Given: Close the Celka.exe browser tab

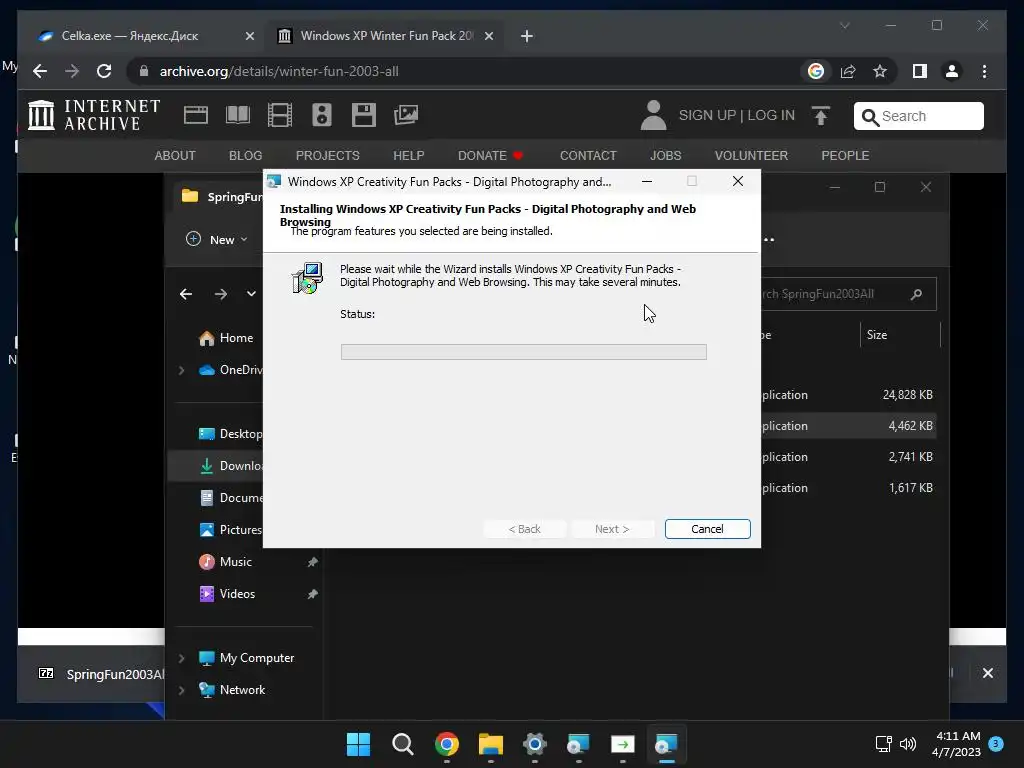Looking at the screenshot, I should point(249,37).
